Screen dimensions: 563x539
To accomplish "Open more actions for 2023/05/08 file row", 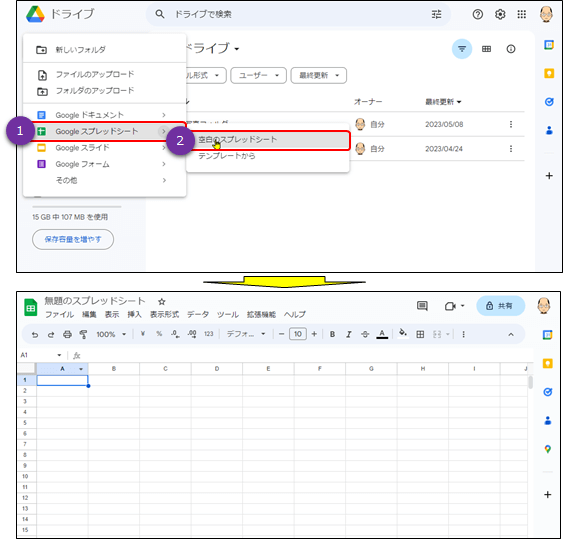I will (511, 124).
